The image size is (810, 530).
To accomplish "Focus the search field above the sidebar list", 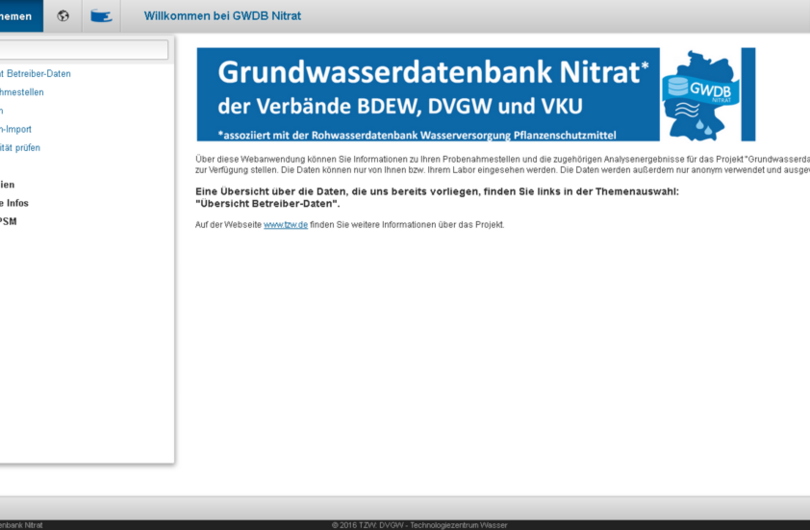I will pos(84,50).
